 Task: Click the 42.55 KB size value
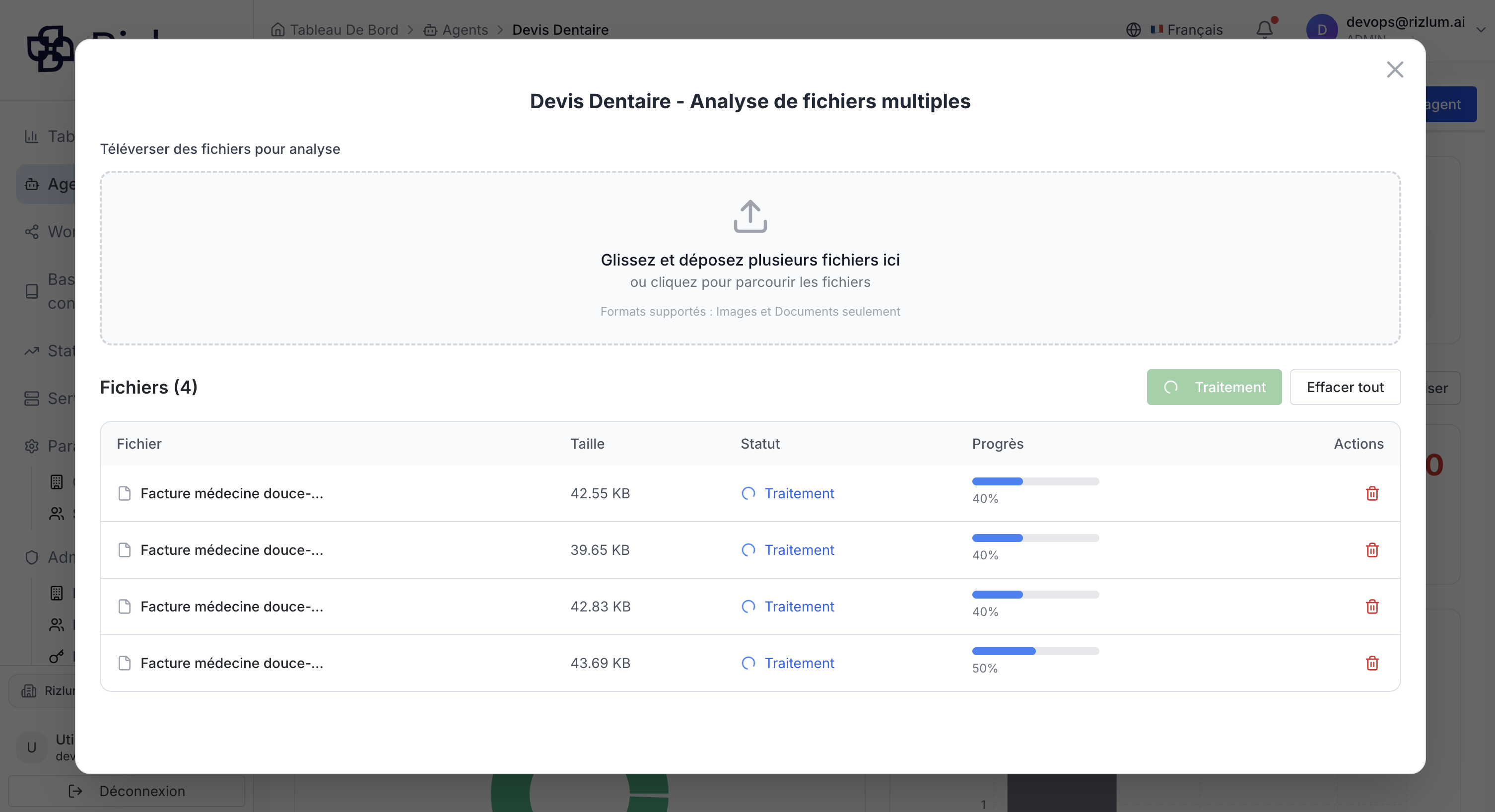coord(600,493)
